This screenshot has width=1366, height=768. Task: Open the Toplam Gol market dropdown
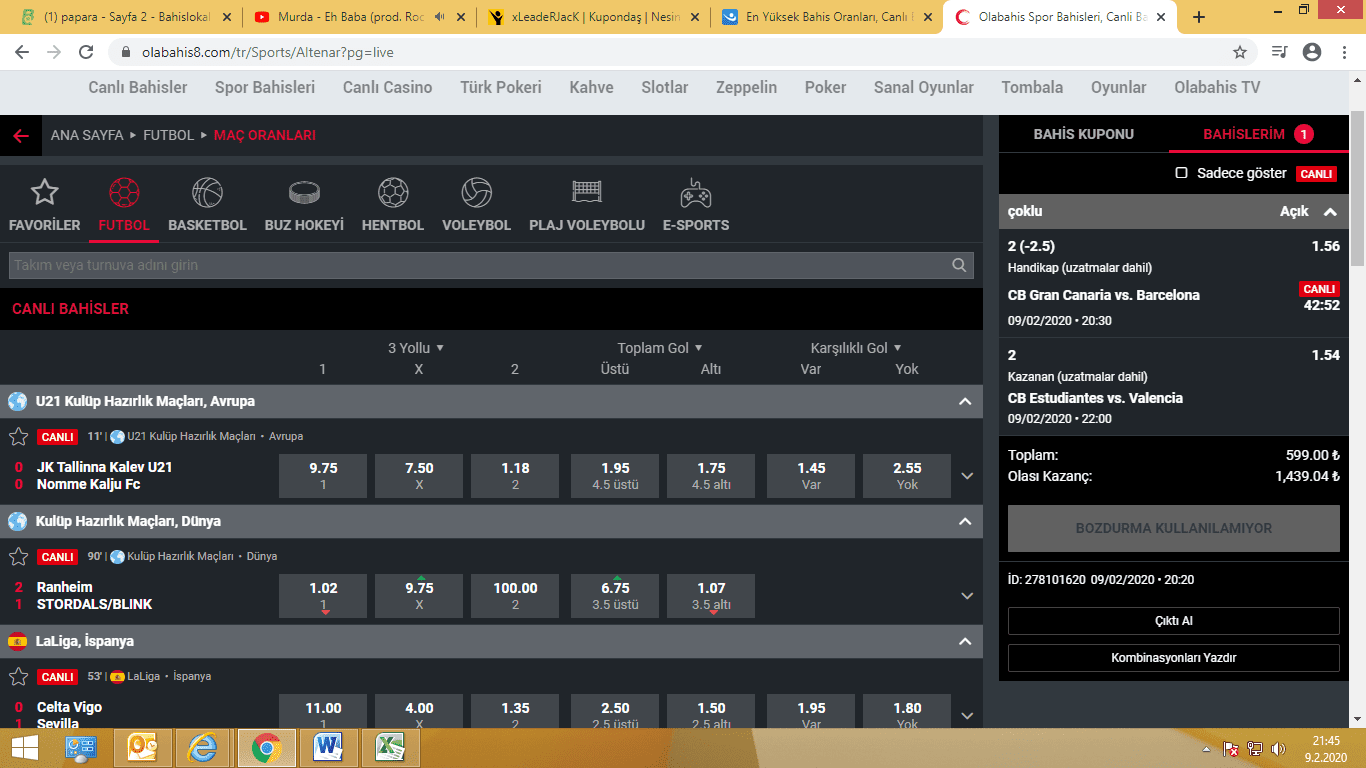(x=660, y=348)
